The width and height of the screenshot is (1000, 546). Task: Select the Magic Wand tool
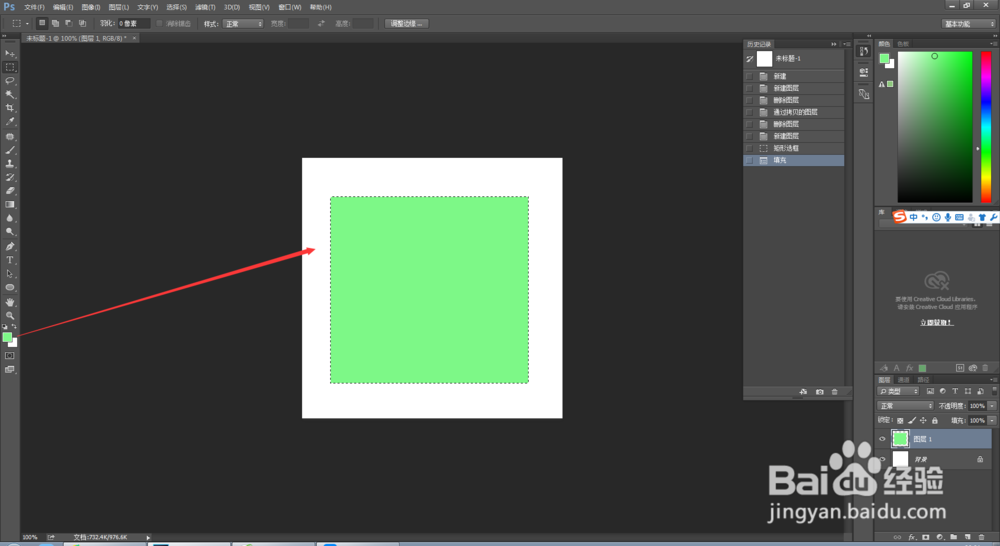tap(10, 94)
